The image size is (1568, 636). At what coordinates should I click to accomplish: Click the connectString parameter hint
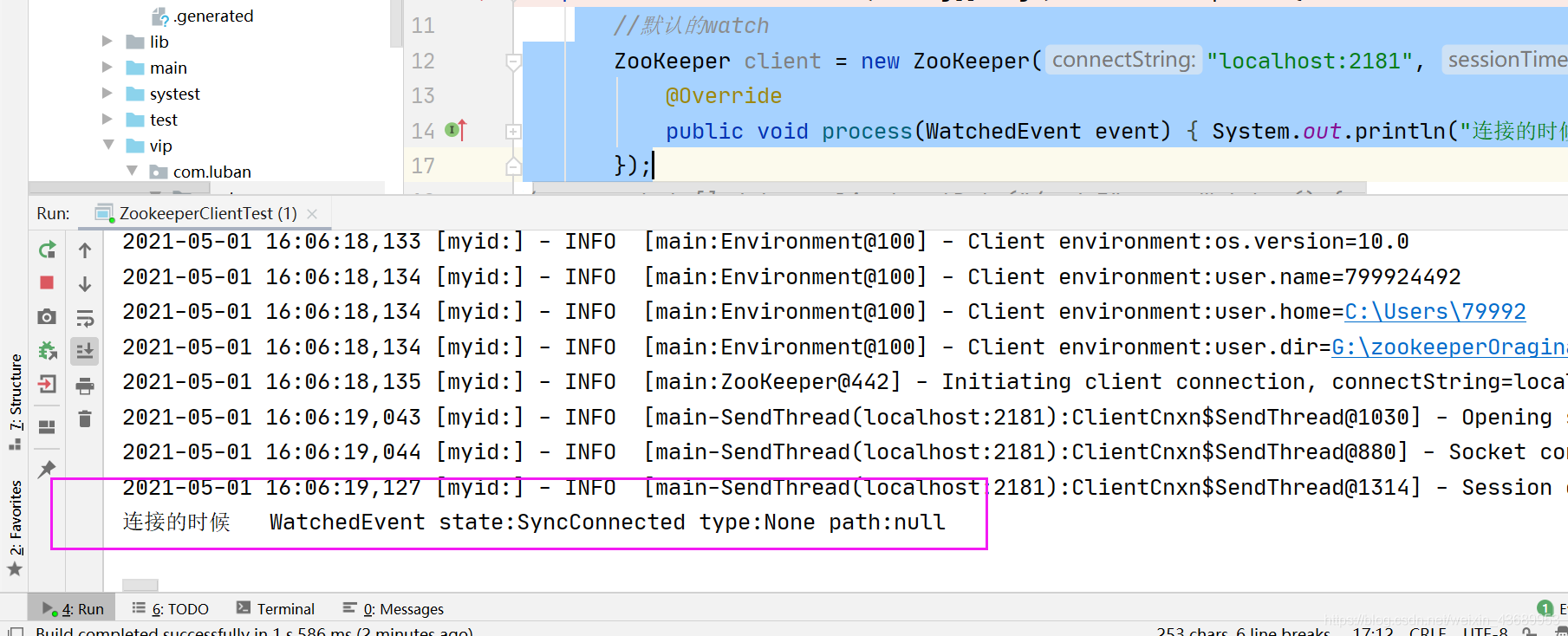tap(1123, 60)
